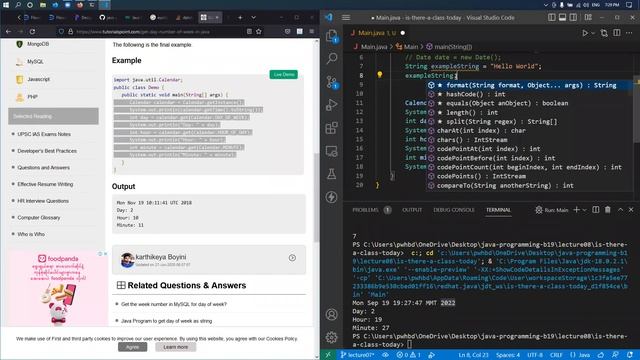640x360 pixels.
Task: Click the Live Demo button on the webpage
Action: tap(284, 74)
